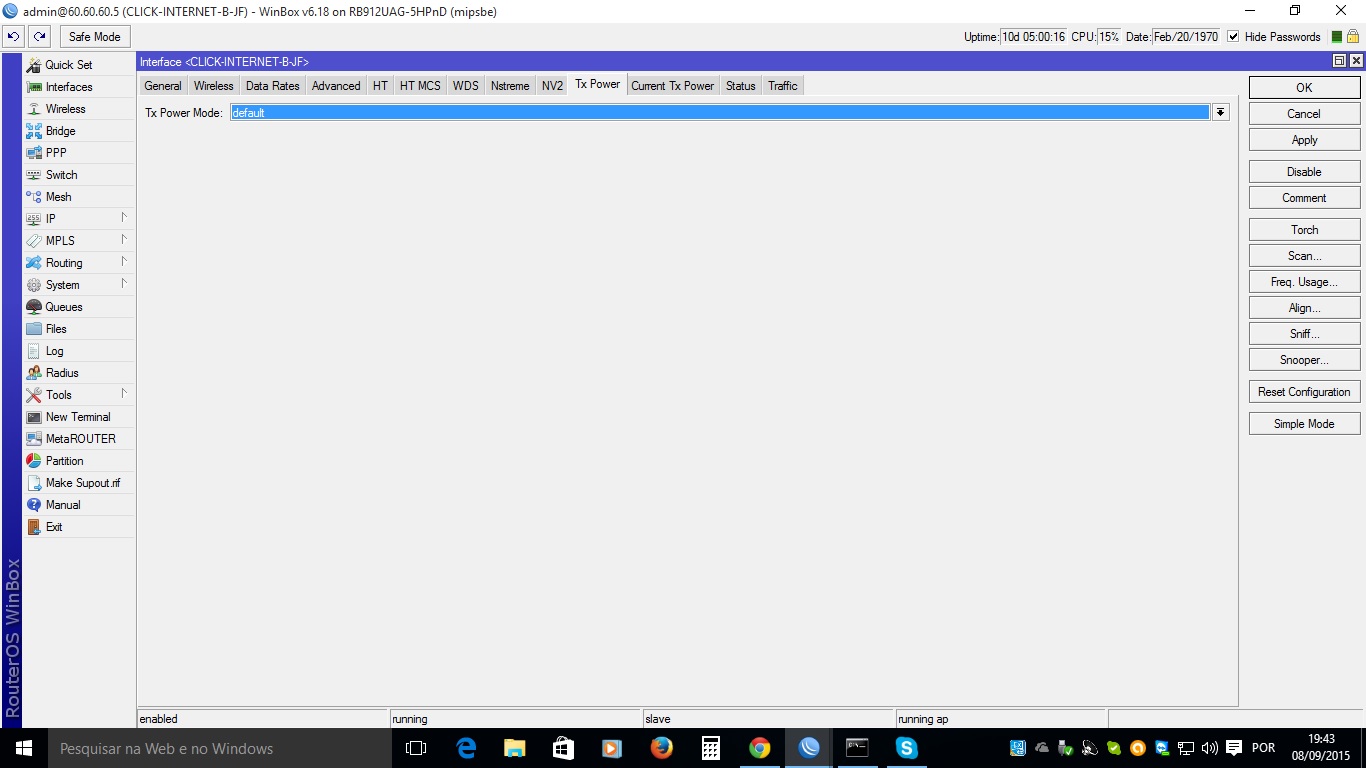
Task: Open the Wireless menu in the sidebar
Action: pos(79,109)
